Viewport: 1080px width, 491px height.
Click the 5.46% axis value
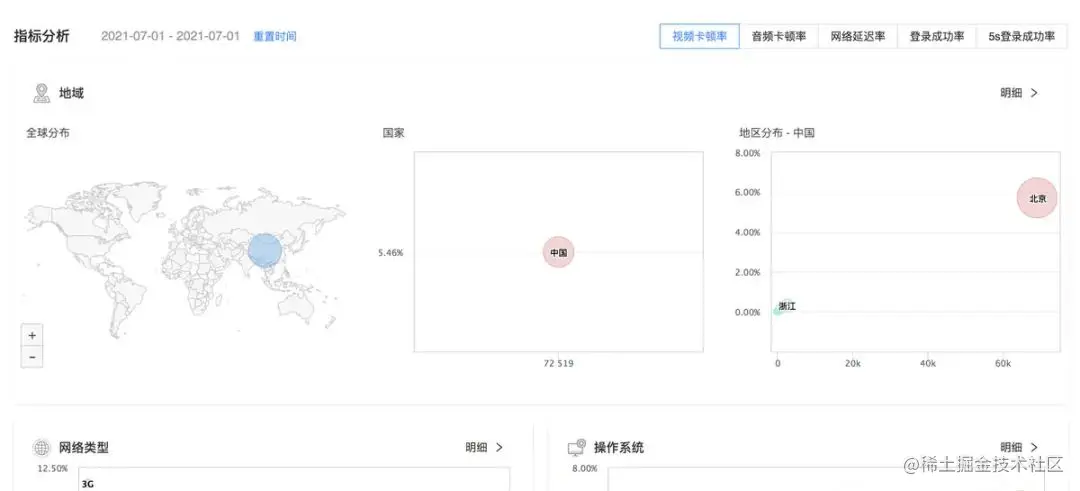point(391,253)
